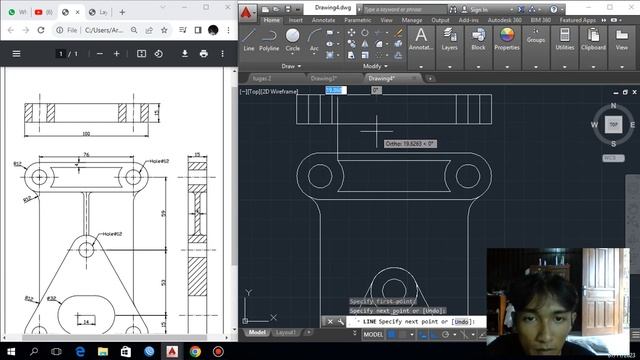This screenshot has width=640, height=360.
Task: Download the PDF in Chrome viewer
Action: tap(184, 53)
